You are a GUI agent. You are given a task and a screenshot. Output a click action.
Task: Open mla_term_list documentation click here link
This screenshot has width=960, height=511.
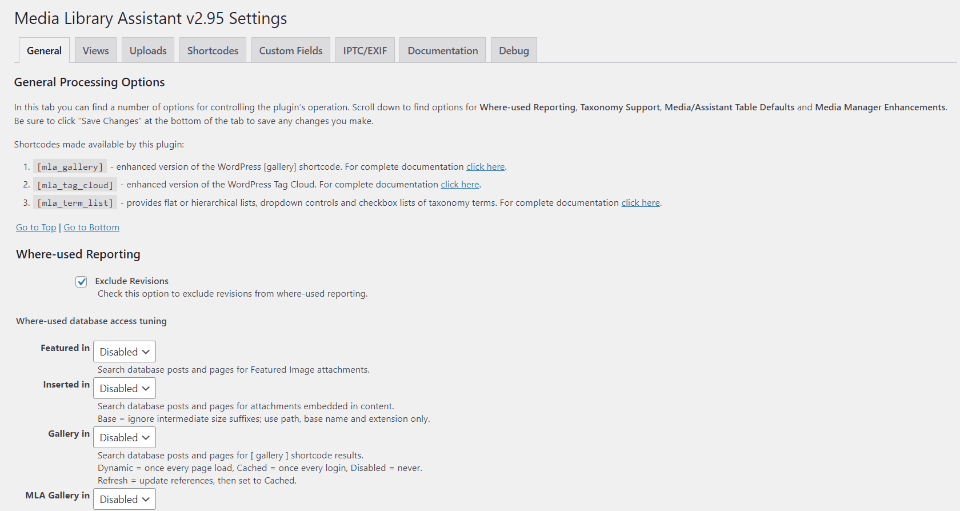tap(641, 203)
